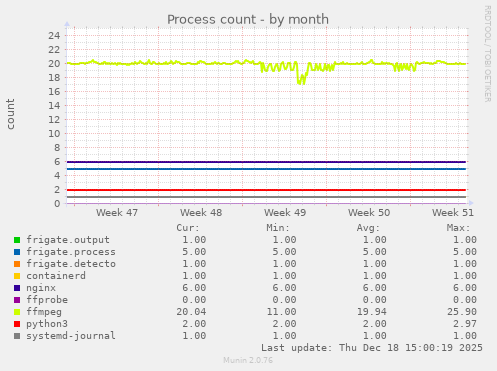This screenshot has width=497, height=371.
Task: Click the green frigate.output legend swatch
Action: [x=17, y=240]
